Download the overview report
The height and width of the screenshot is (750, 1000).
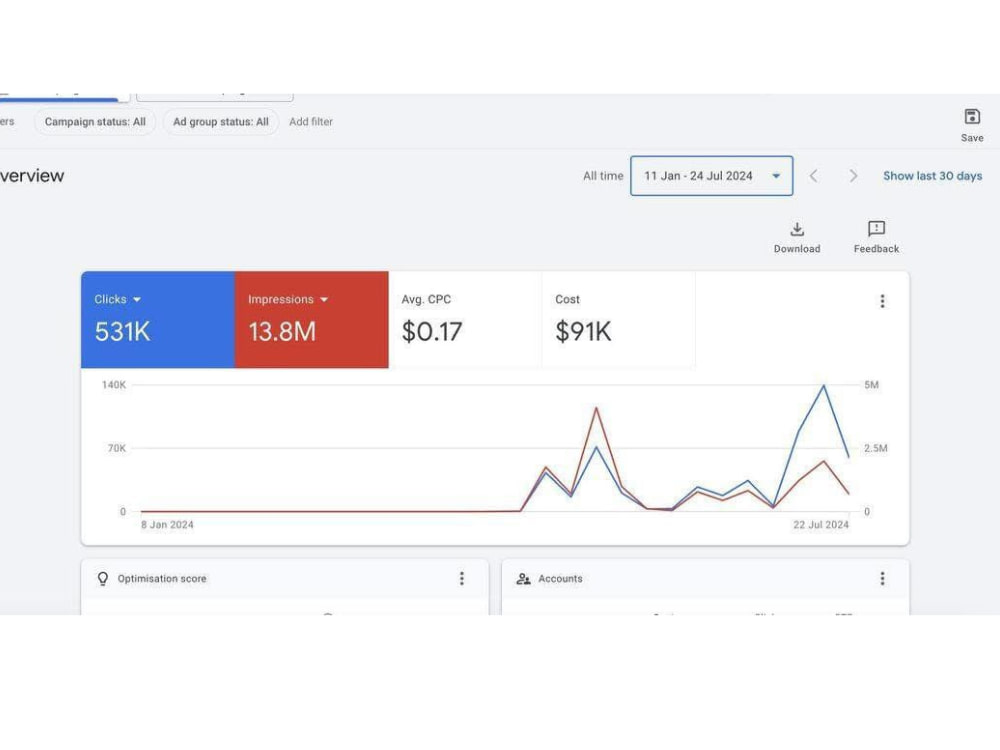click(797, 237)
